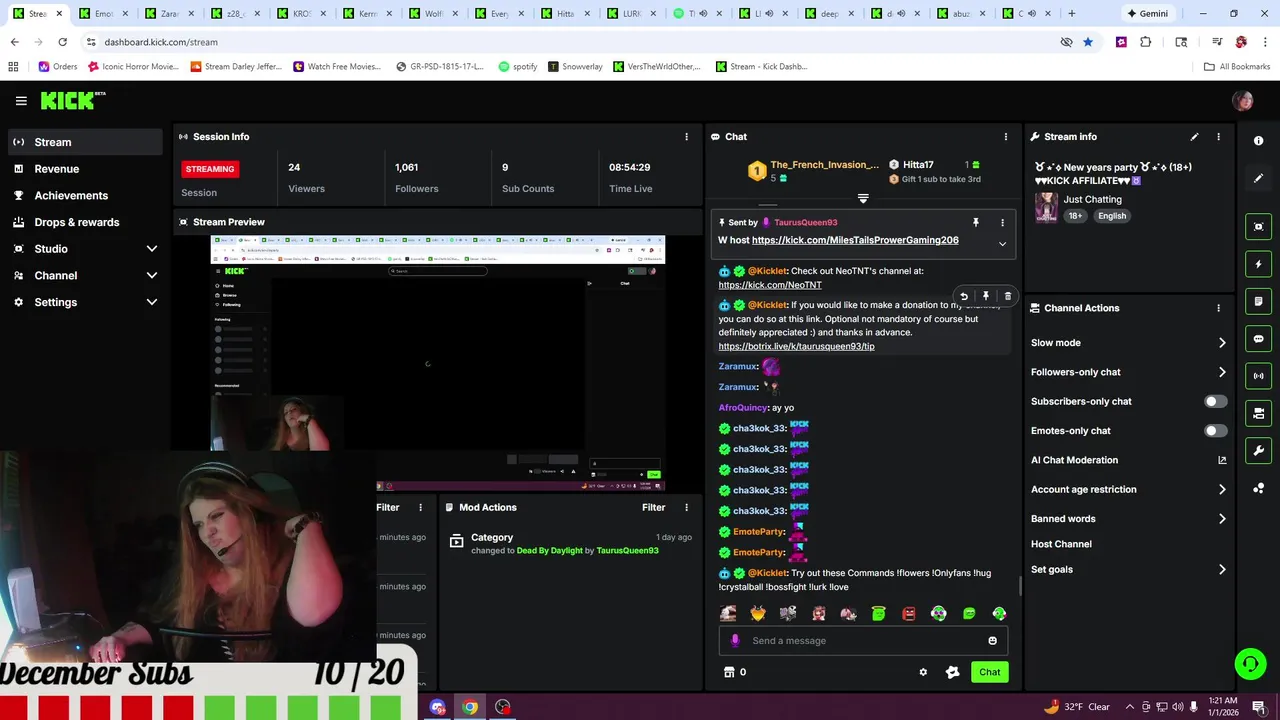Click the info icon in right sidebar
Viewport: 1280px width, 720px height.
tap(1259, 141)
